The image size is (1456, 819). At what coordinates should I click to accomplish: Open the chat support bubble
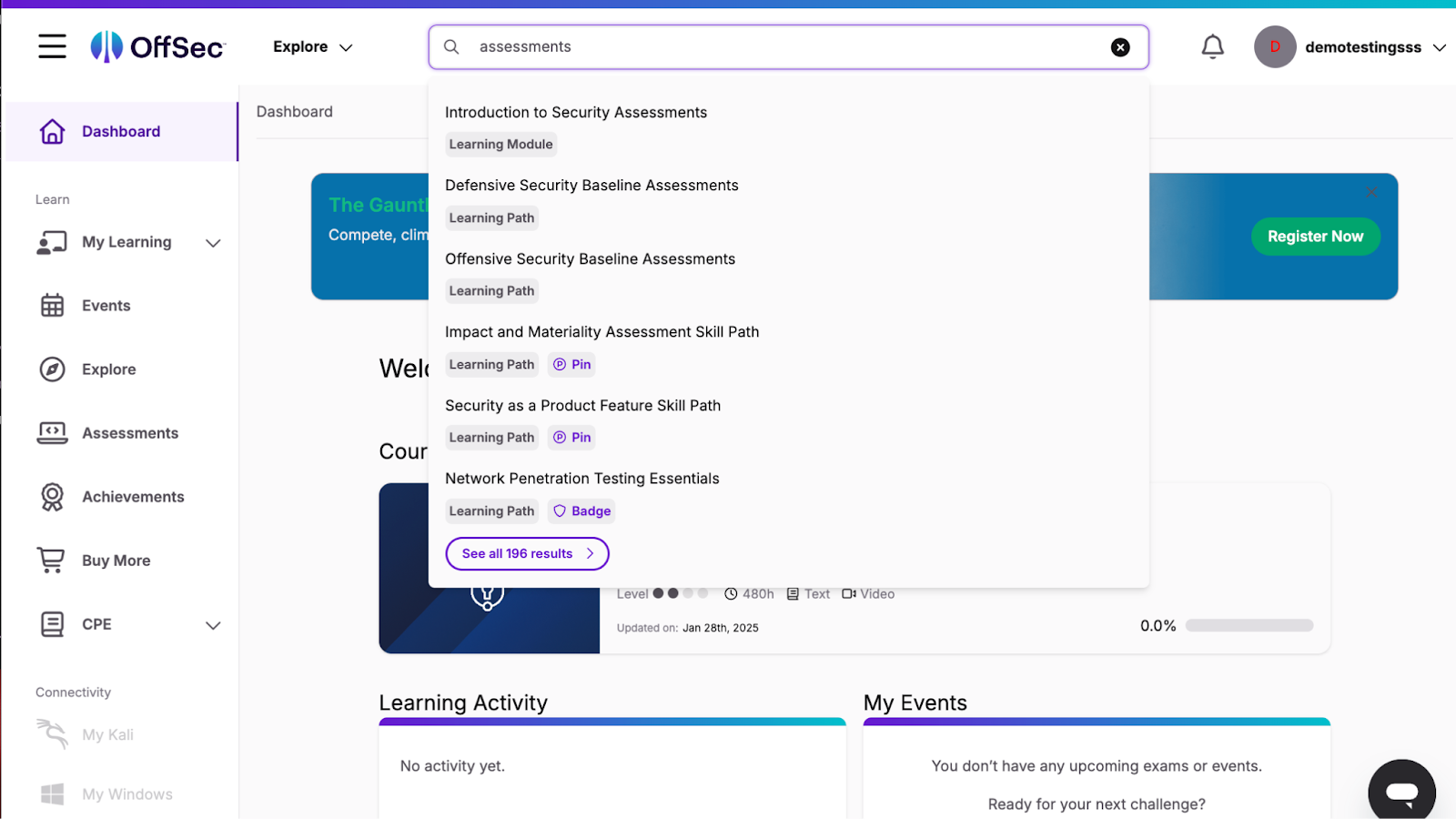(x=1401, y=792)
